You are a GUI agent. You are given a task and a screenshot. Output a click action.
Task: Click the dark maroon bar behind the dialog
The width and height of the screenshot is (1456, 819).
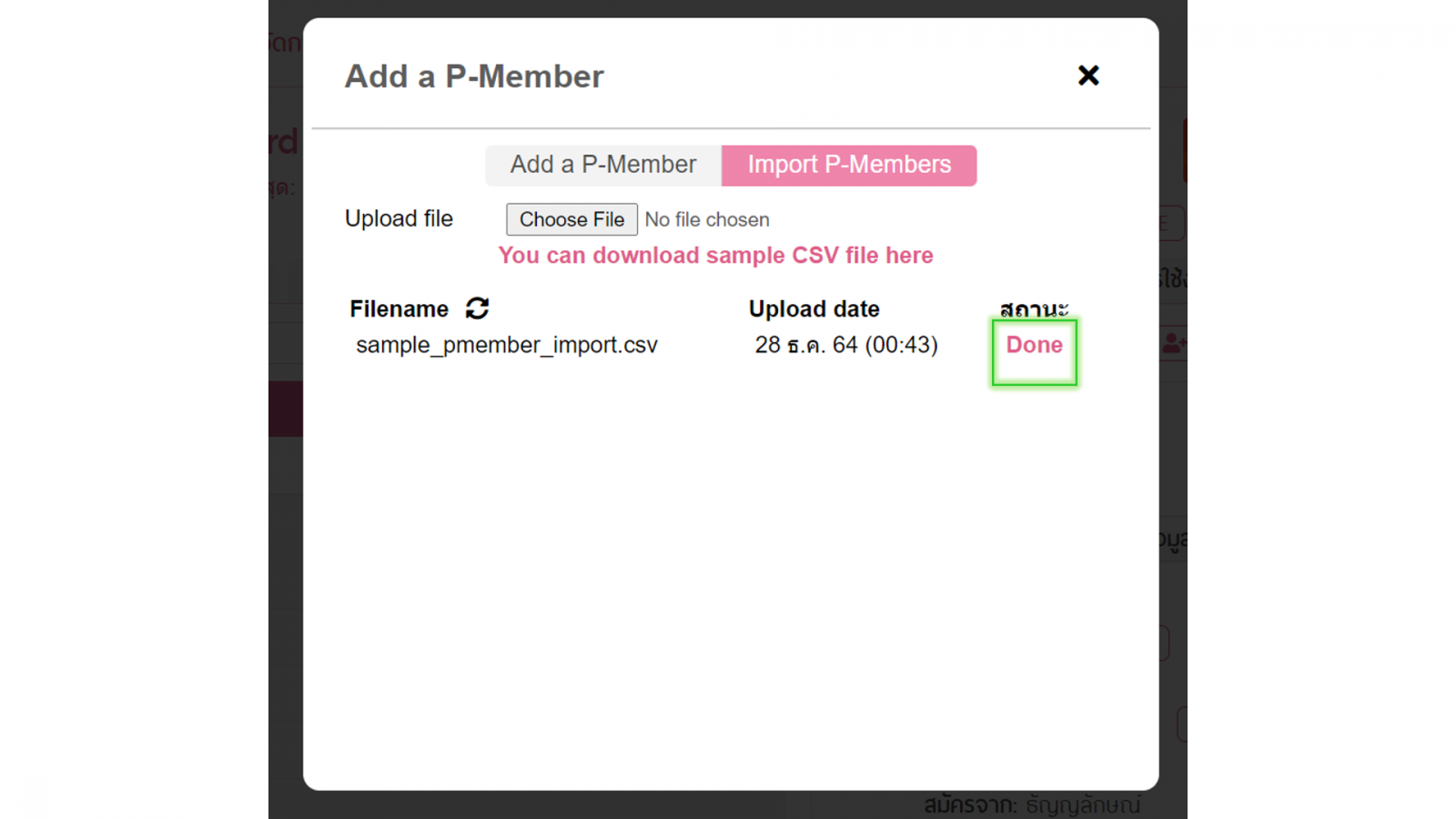(x=286, y=409)
